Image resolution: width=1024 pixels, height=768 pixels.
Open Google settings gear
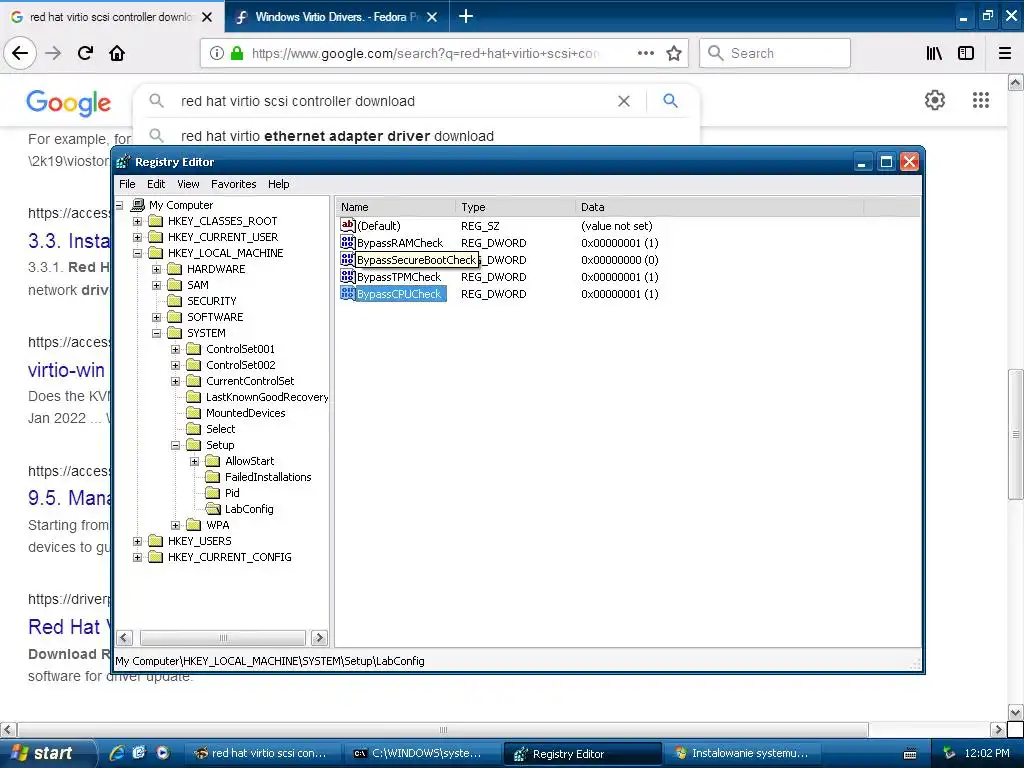(x=935, y=100)
